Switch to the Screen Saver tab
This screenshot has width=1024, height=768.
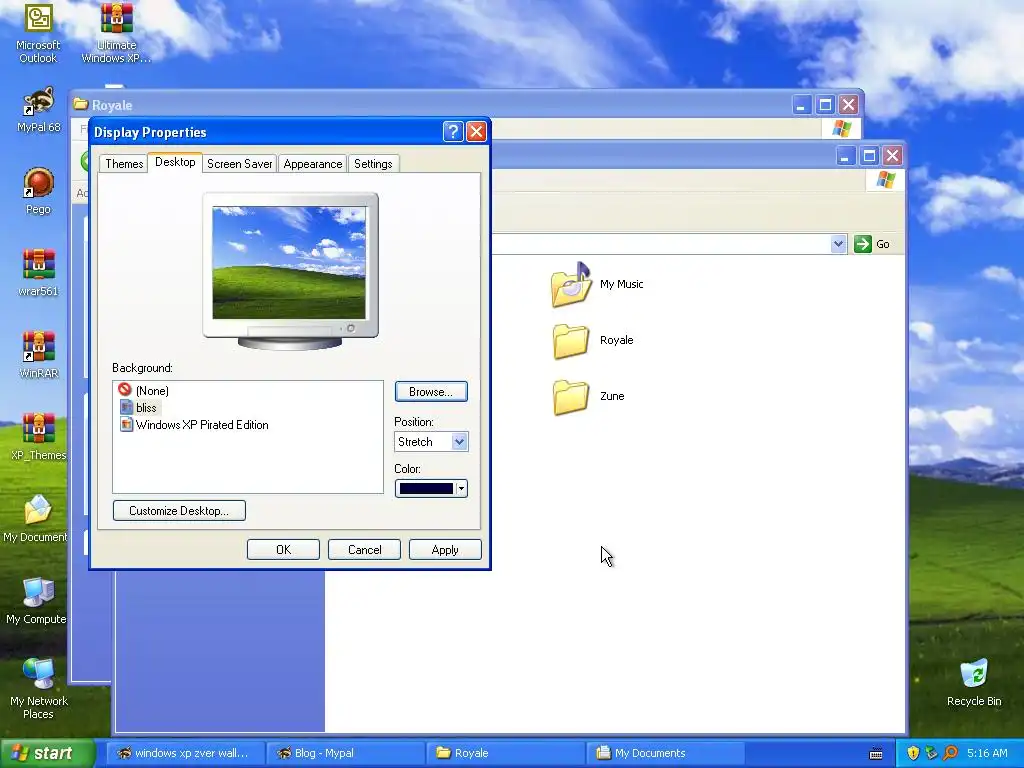(240, 164)
